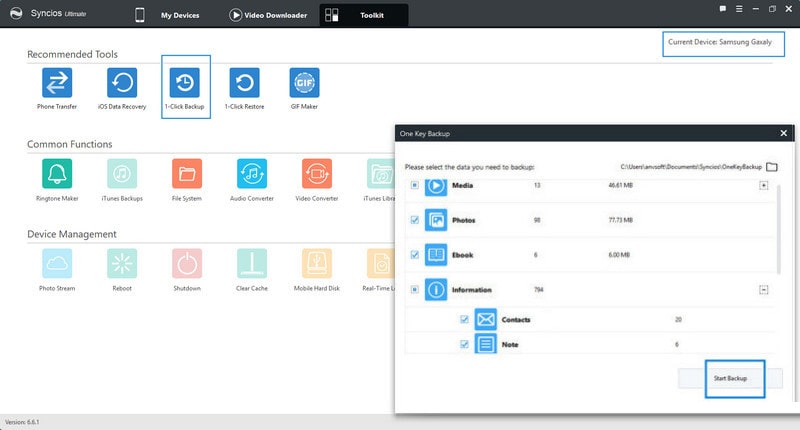Open the Real-Time Log tool
The height and width of the screenshot is (430, 800).
(380, 263)
